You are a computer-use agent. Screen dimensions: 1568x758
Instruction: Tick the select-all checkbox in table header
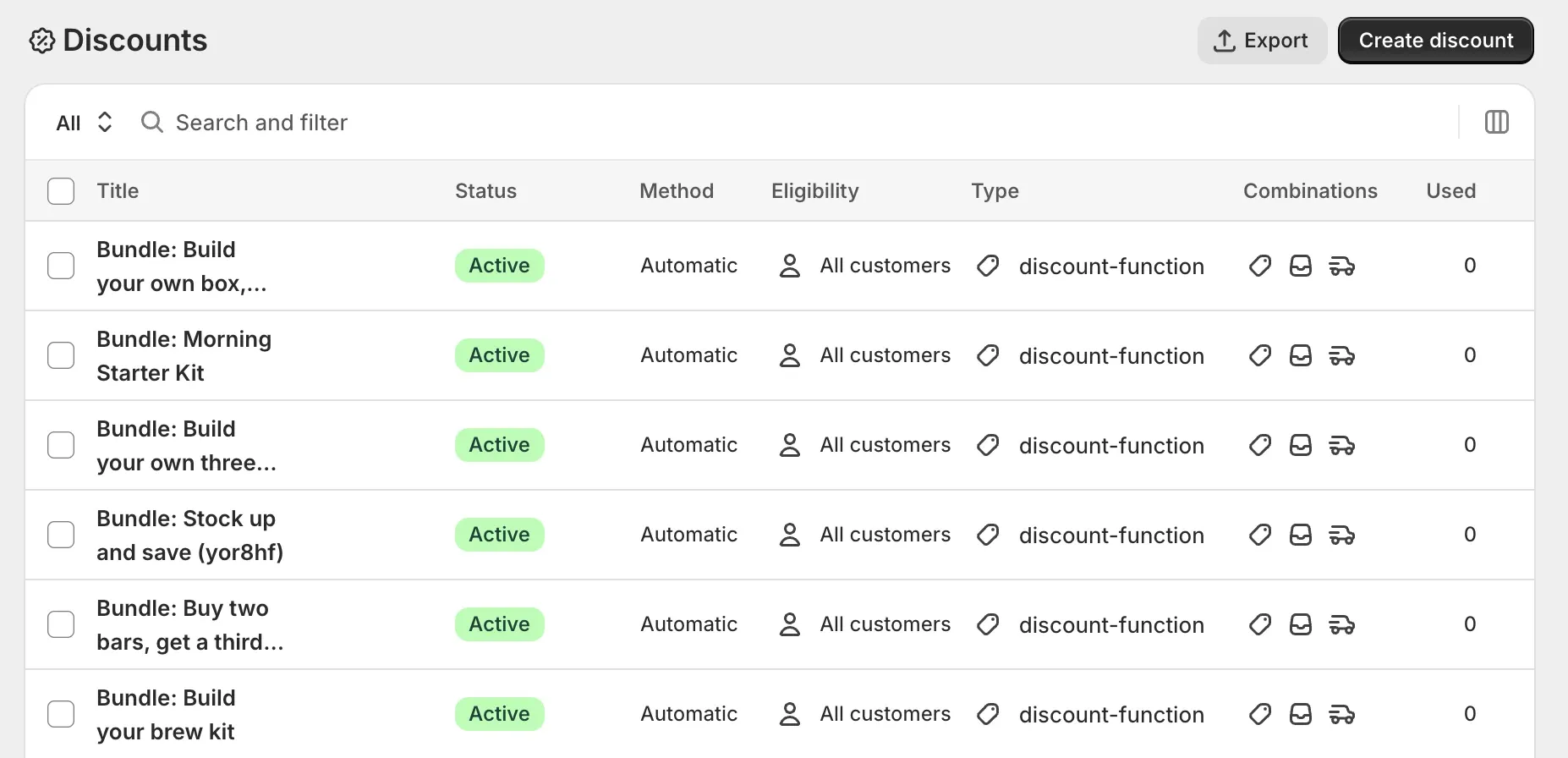click(x=61, y=191)
